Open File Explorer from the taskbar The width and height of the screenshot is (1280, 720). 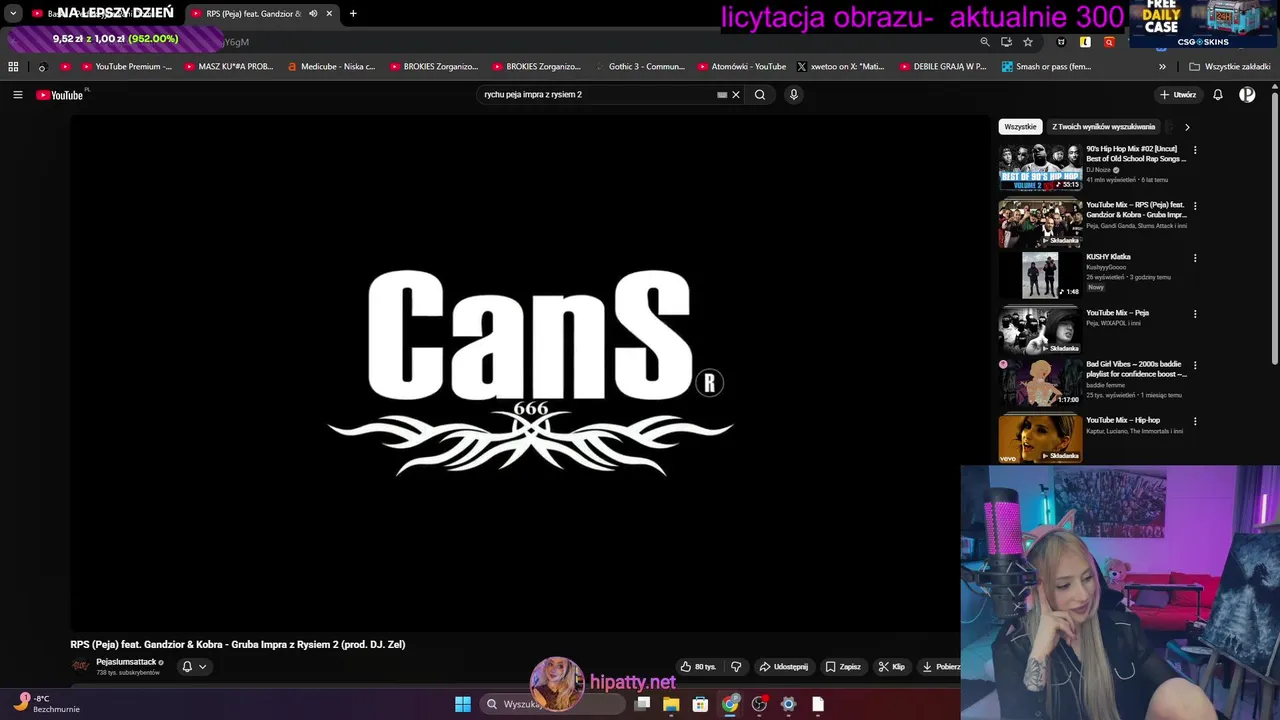click(671, 704)
